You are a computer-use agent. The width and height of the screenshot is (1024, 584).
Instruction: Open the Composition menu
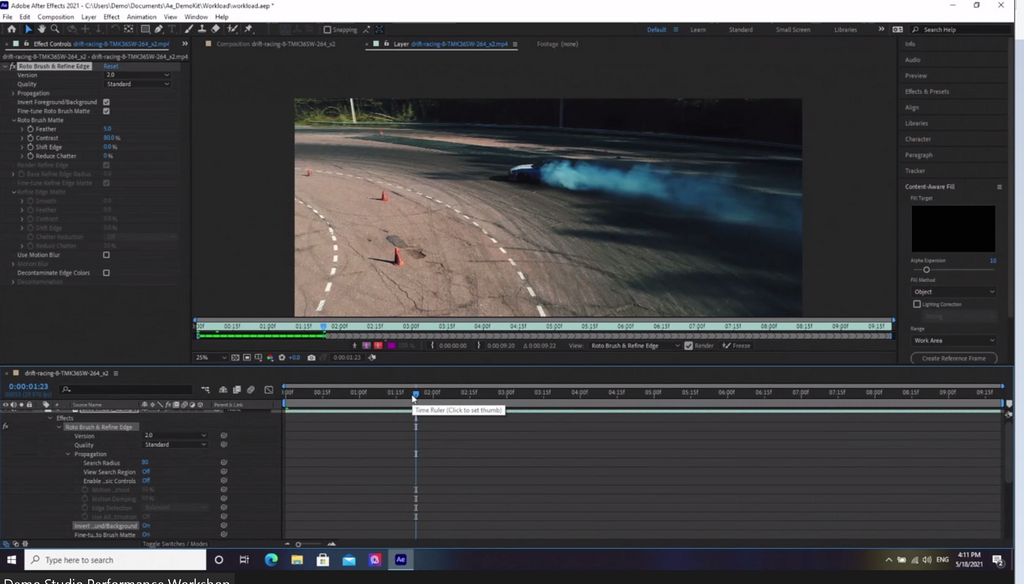(56, 17)
